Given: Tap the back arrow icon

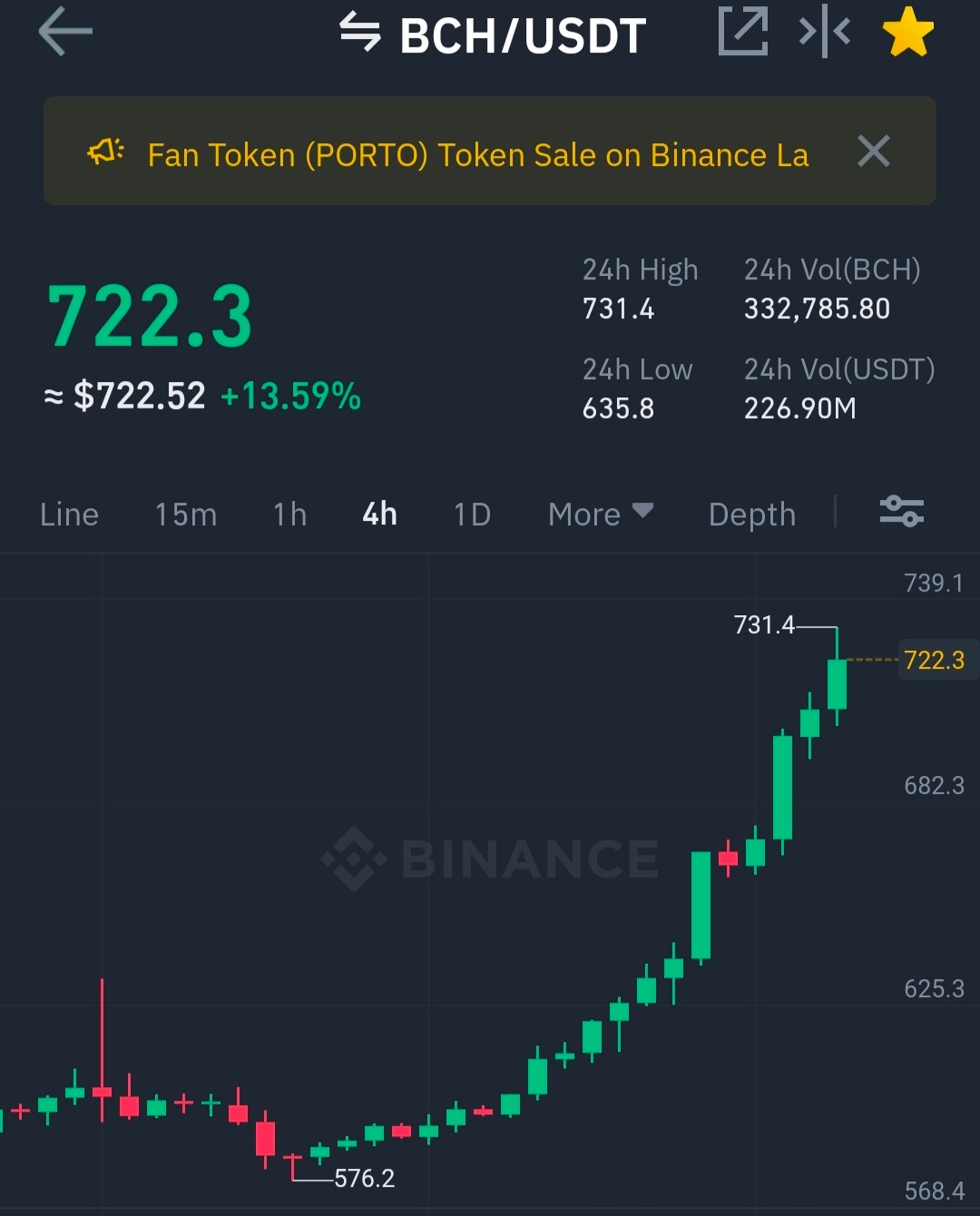Looking at the screenshot, I should tap(65, 32).
